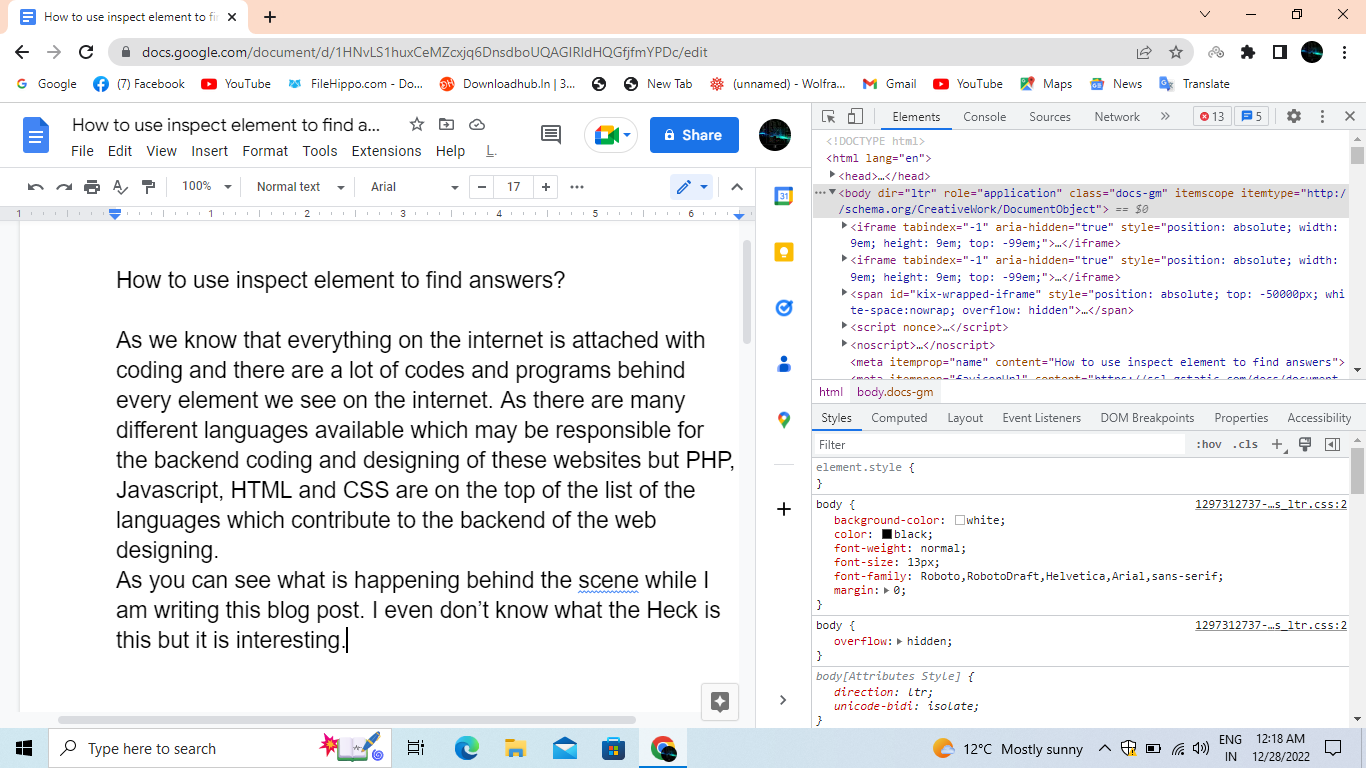Viewport: 1366px width, 768px height.
Task: Star the document in Google Docs
Action: 417,124
